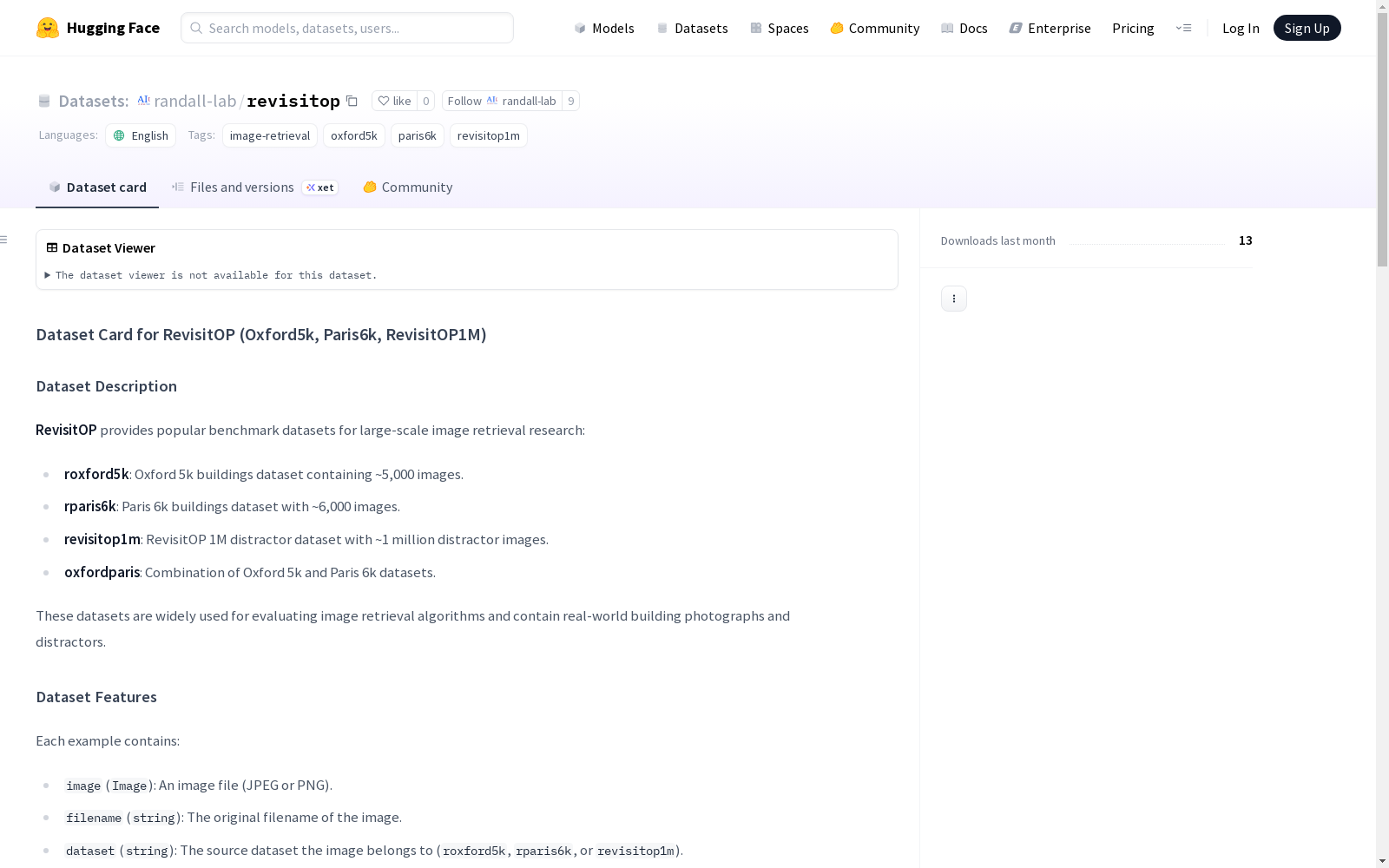Open the Docs page
The width and height of the screenshot is (1389, 868).
click(x=964, y=28)
